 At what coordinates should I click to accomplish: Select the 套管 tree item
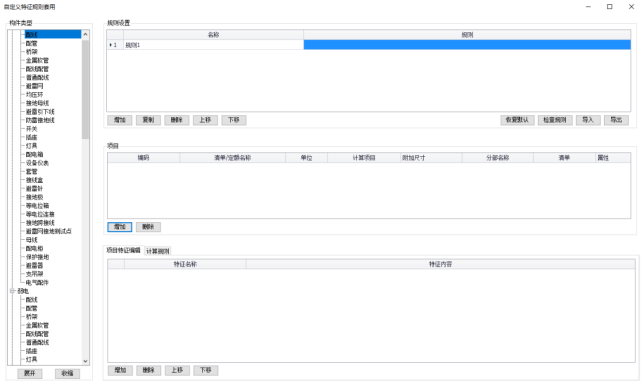click(x=32, y=172)
